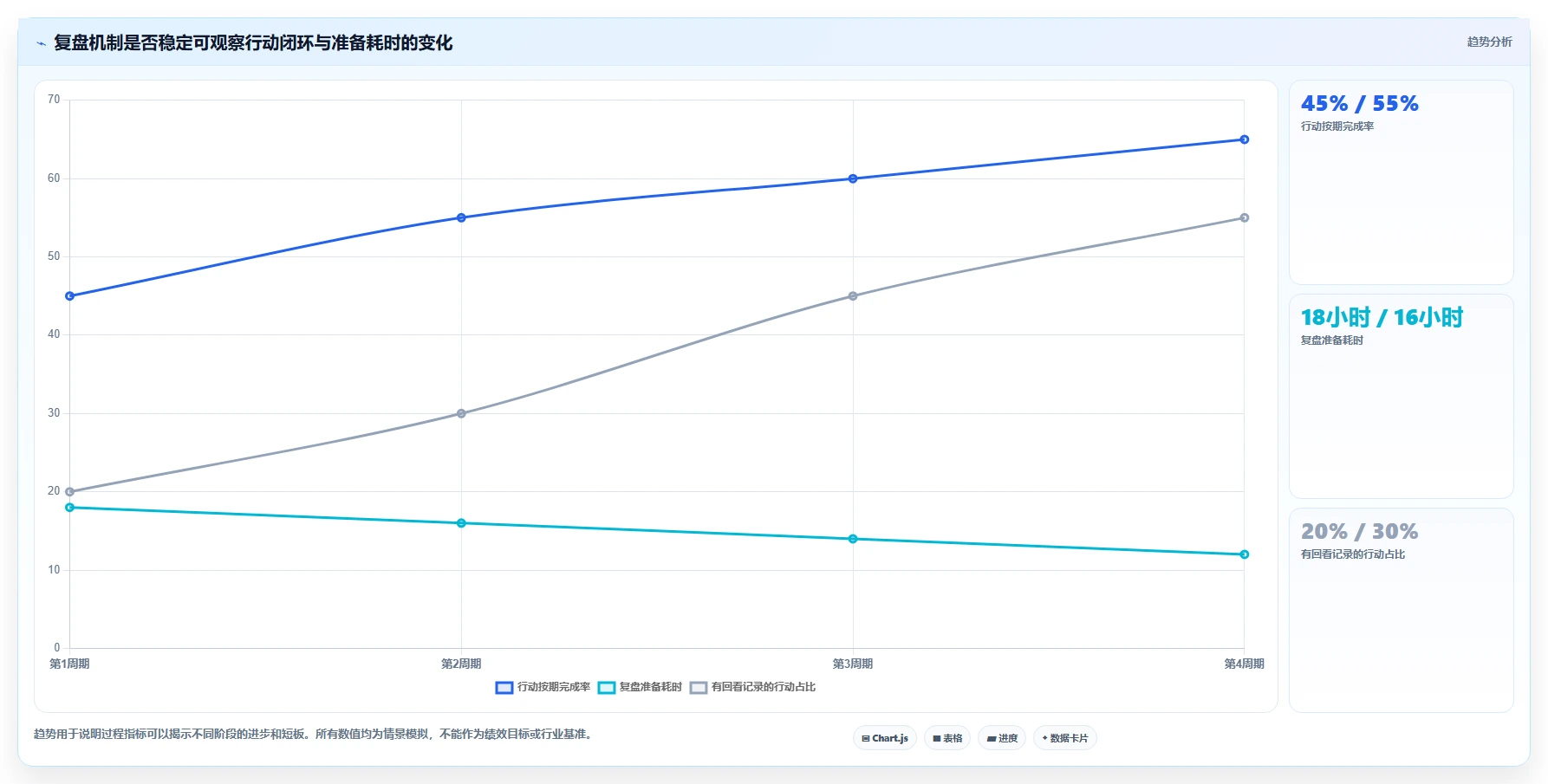This screenshot has height=784, width=1548.
Task: Click the 趋势分析 label in header
Action: pyautogui.click(x=1489, y=42)
